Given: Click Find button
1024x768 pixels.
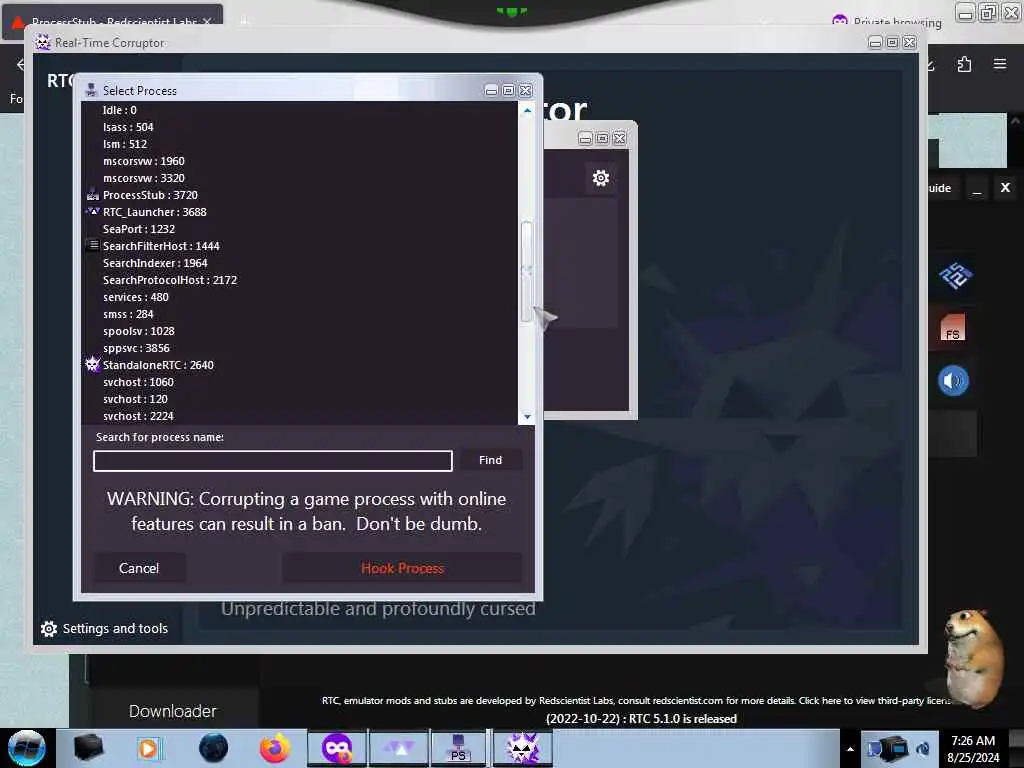Looking at the screenshot, I should (490, 460).
